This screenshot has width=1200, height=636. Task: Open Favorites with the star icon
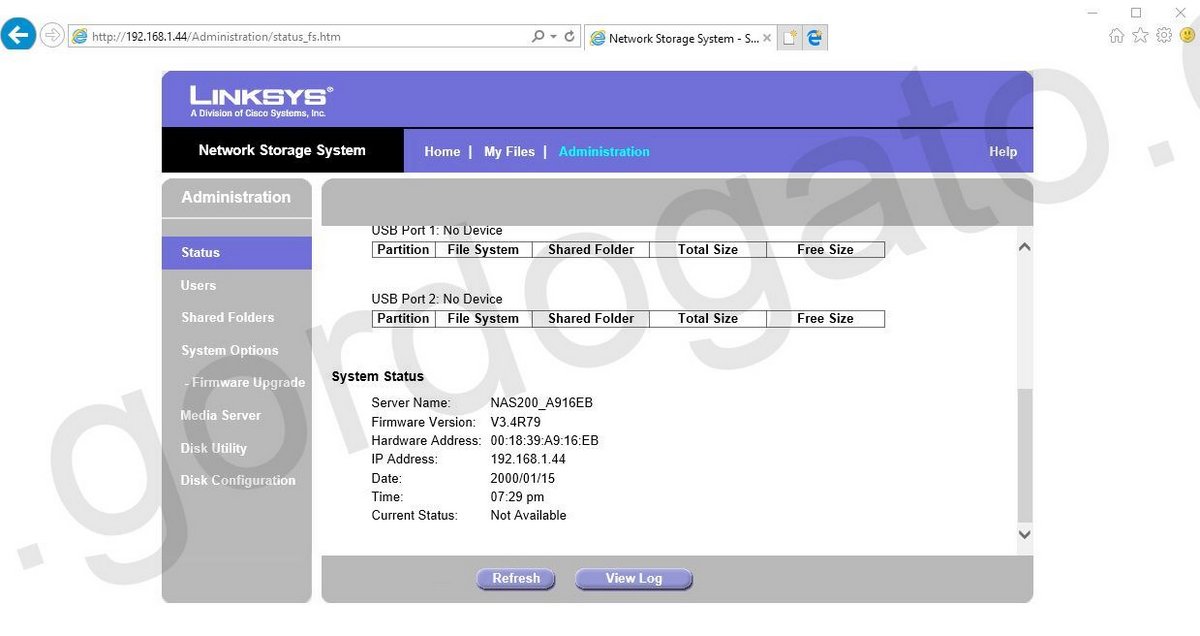[x=1139, y=34]
